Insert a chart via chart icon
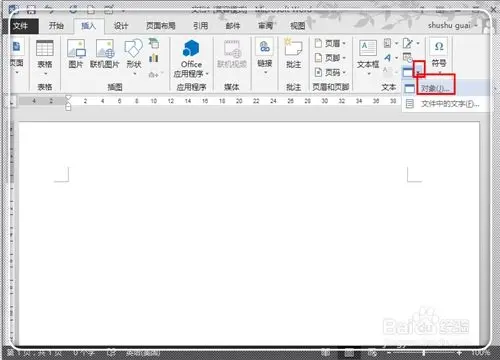 [154, 58]
